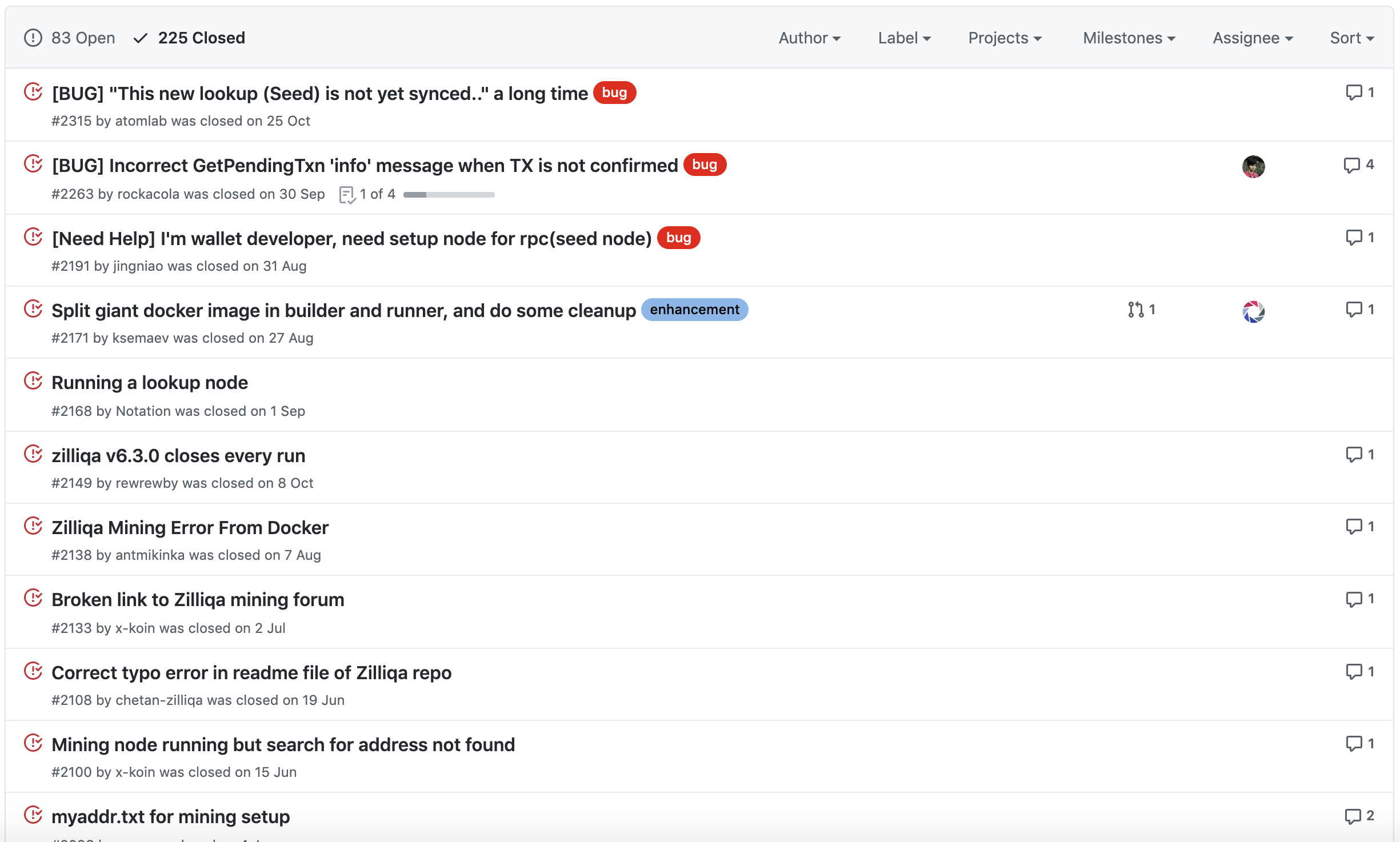Click the task progress bar on #2263

click(x=449, y=195)
